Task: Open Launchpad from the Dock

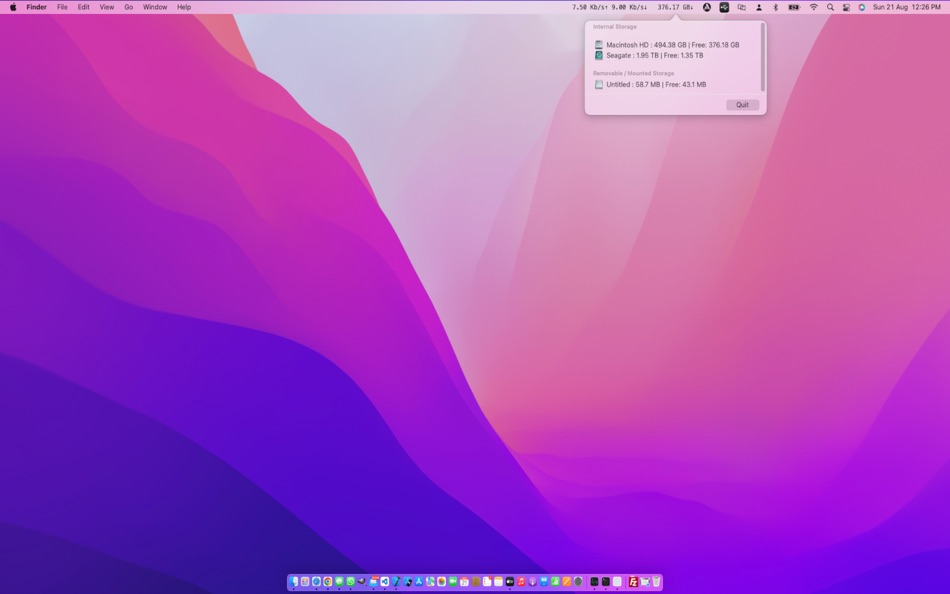Action: coord(305,581)
